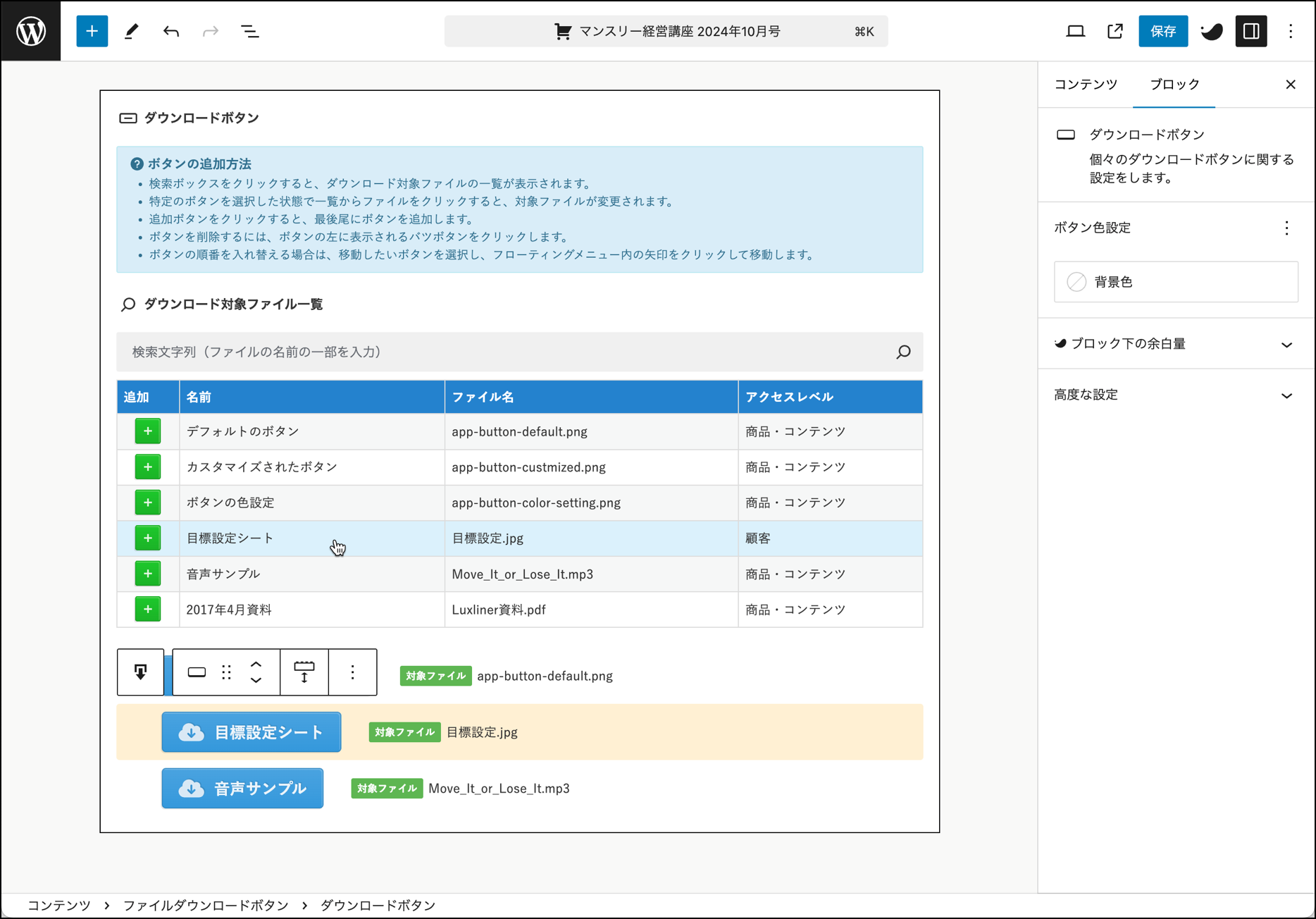
Task: Click the drag handle in block toolbar
Action: (226, 672)
